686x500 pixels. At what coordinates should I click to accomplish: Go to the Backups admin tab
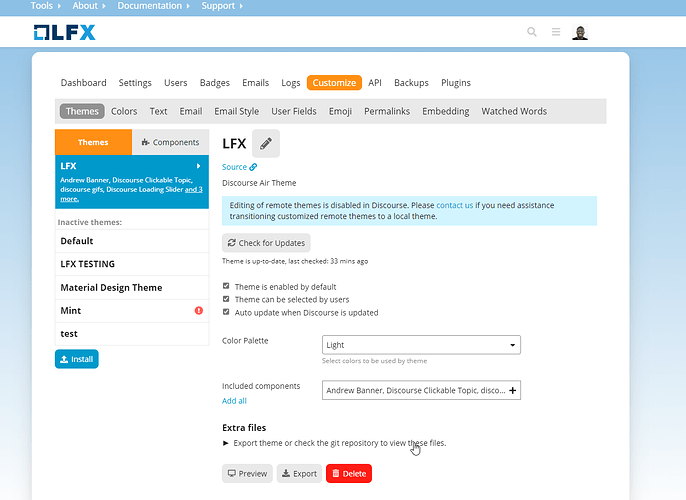[x=411, y=83]
